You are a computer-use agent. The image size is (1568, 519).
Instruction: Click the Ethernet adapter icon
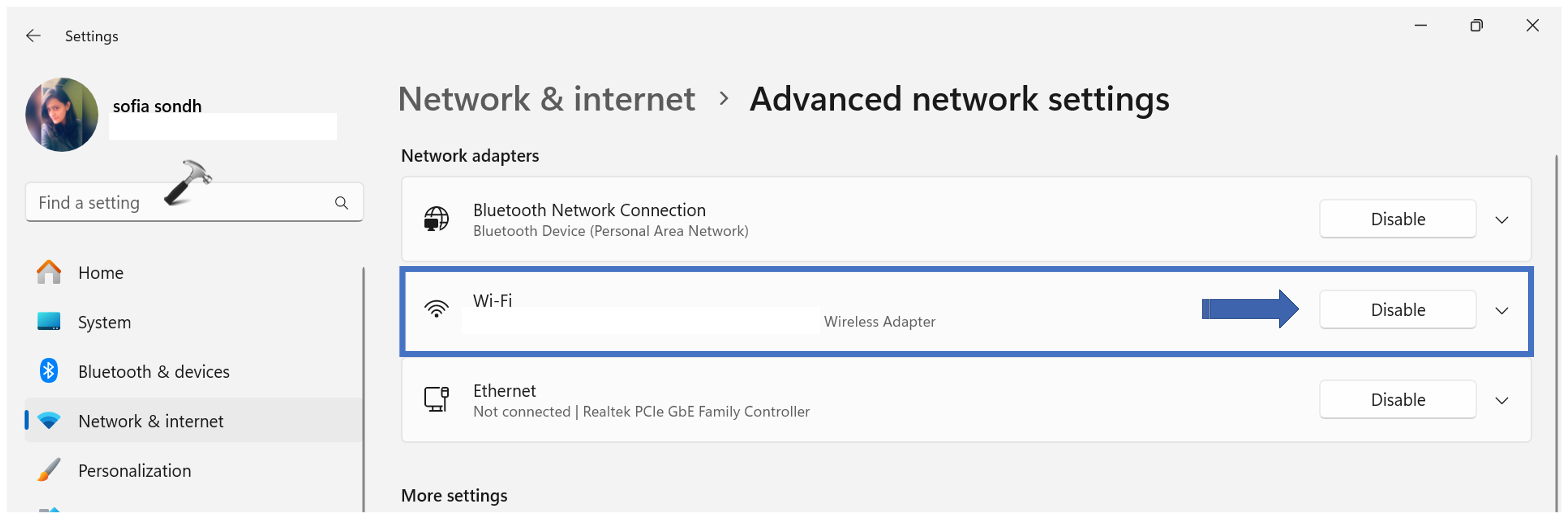(436, 400)
